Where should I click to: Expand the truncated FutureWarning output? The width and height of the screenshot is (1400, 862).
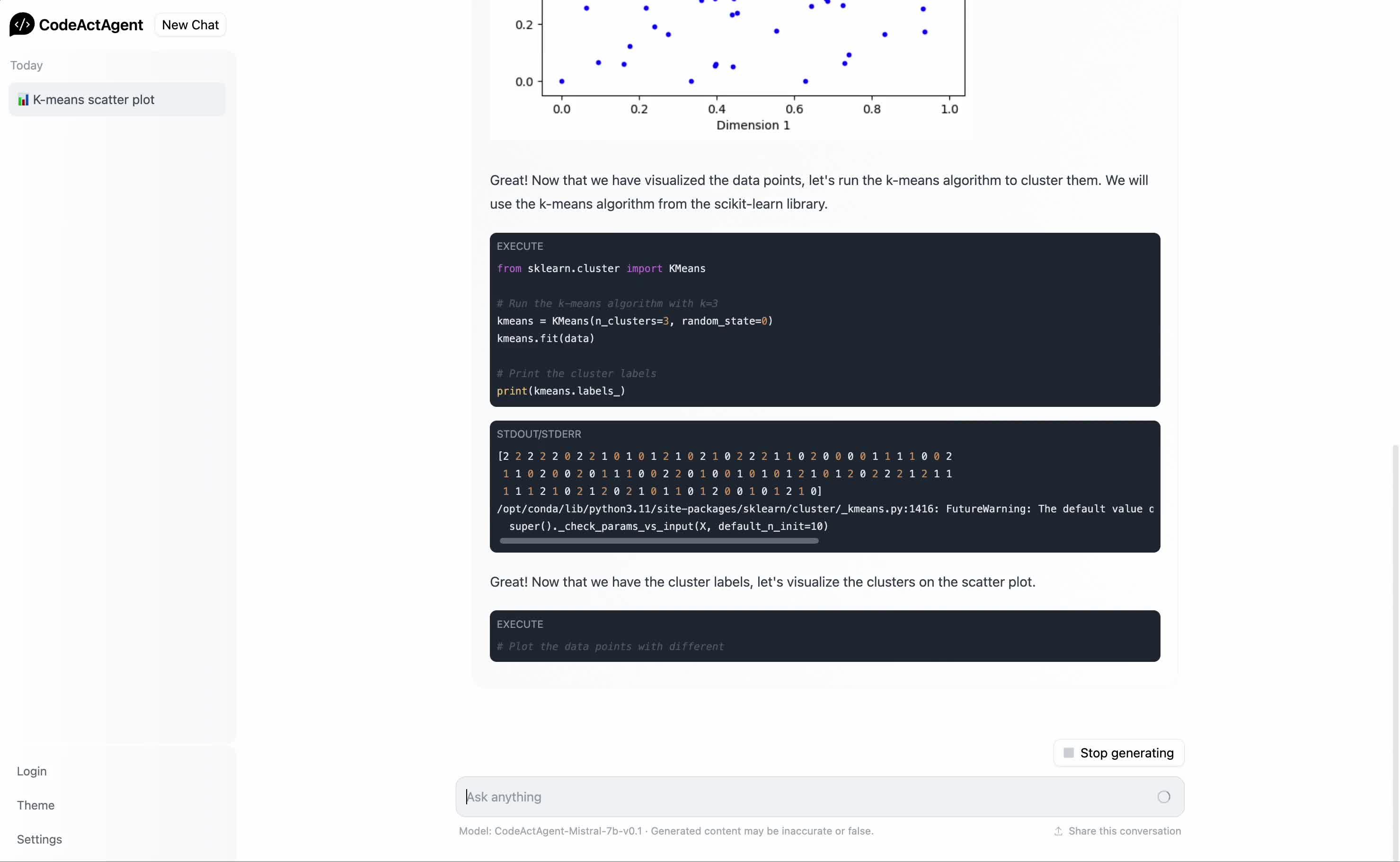click(659, 540)
